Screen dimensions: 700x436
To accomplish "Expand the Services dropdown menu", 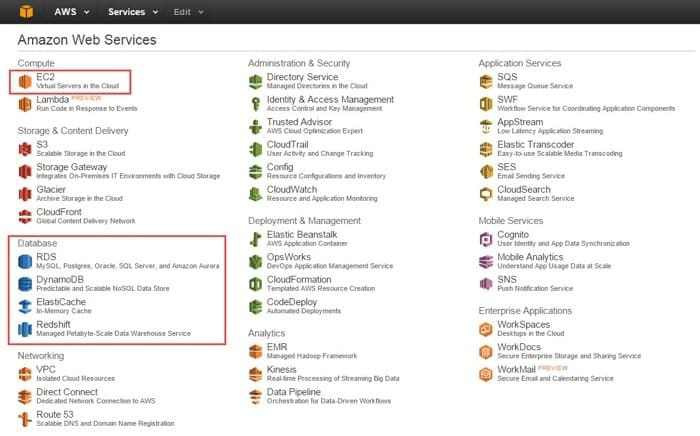I will click(x=133, y=12).
